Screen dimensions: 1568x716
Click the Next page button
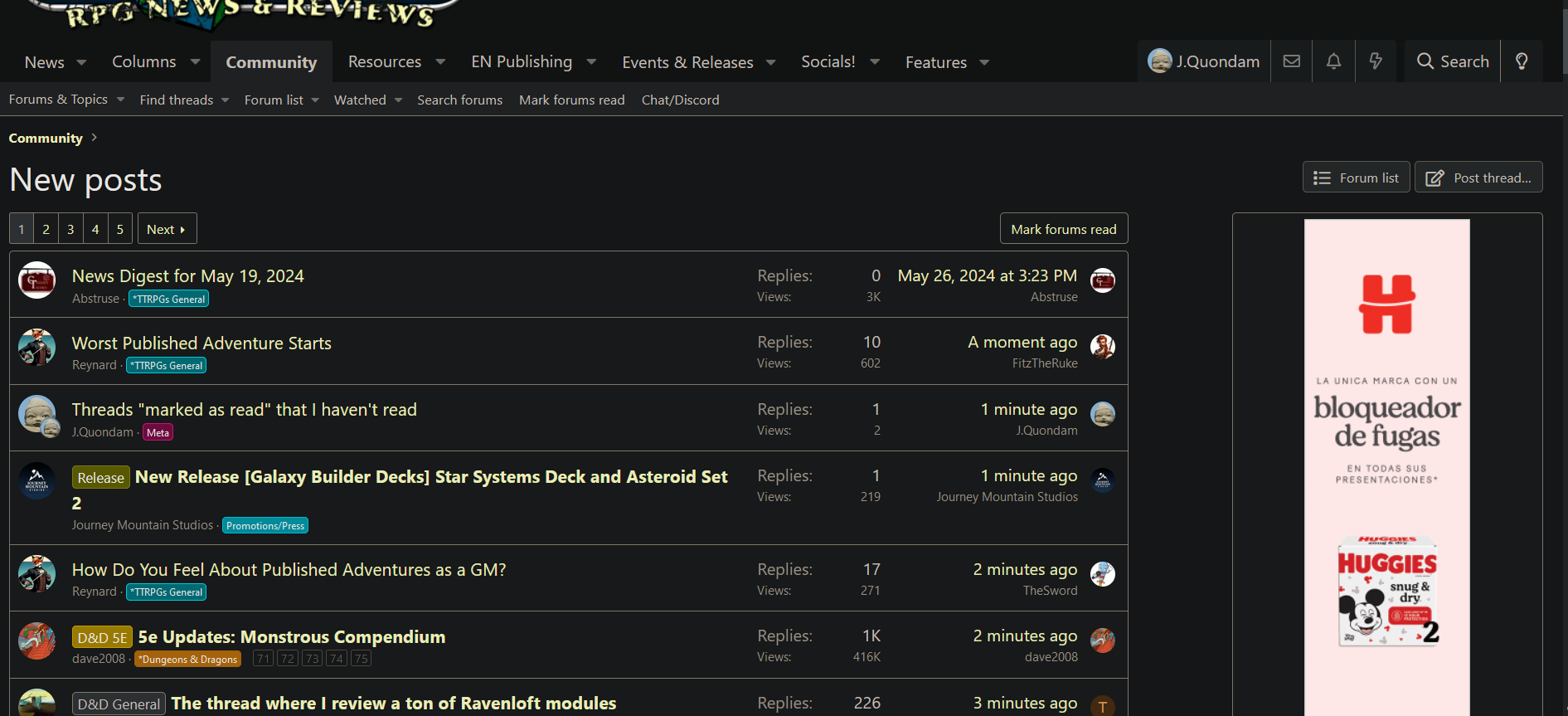coord(167,229)
